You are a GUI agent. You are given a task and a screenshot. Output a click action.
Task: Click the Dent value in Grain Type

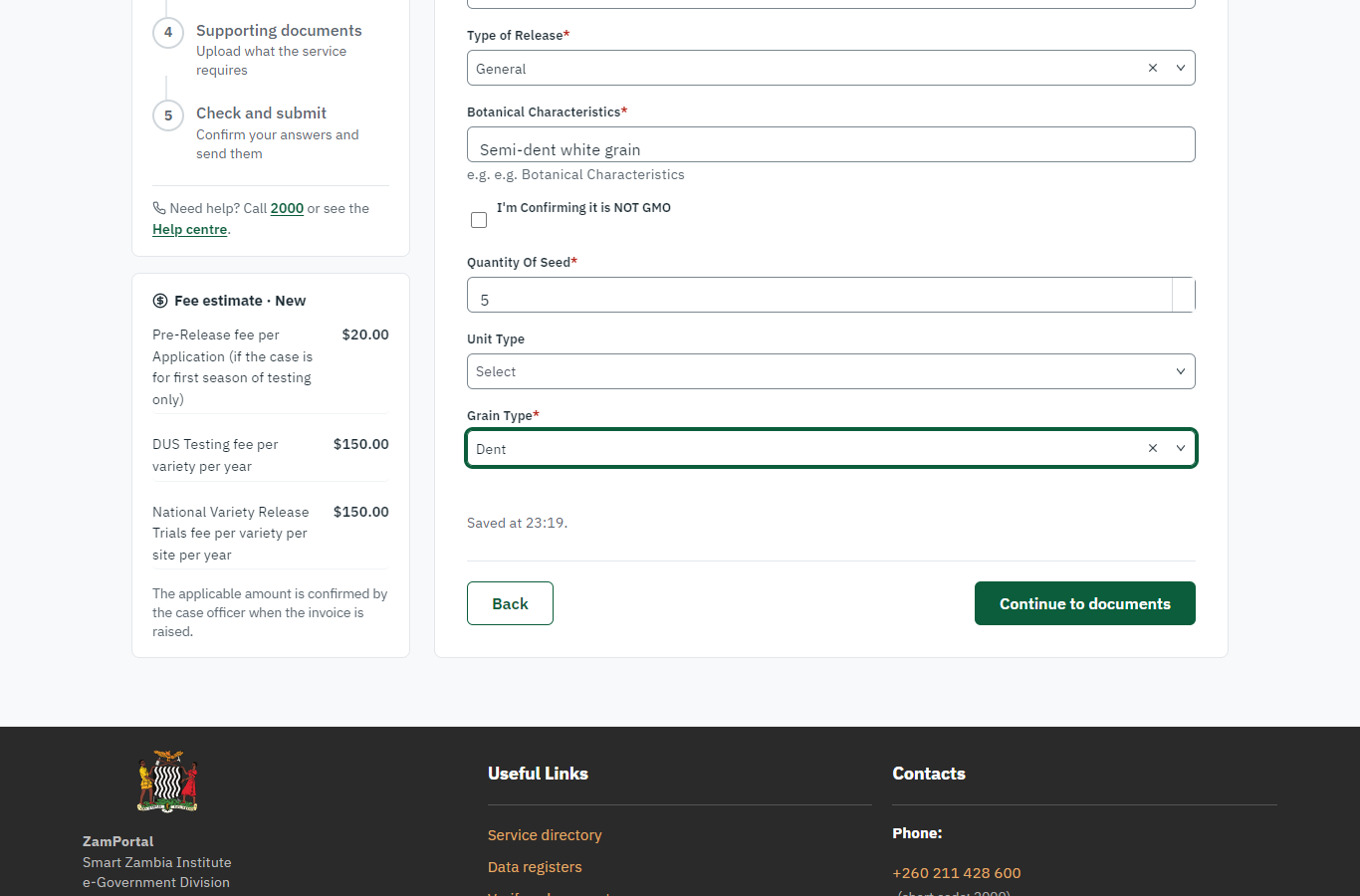491,449
